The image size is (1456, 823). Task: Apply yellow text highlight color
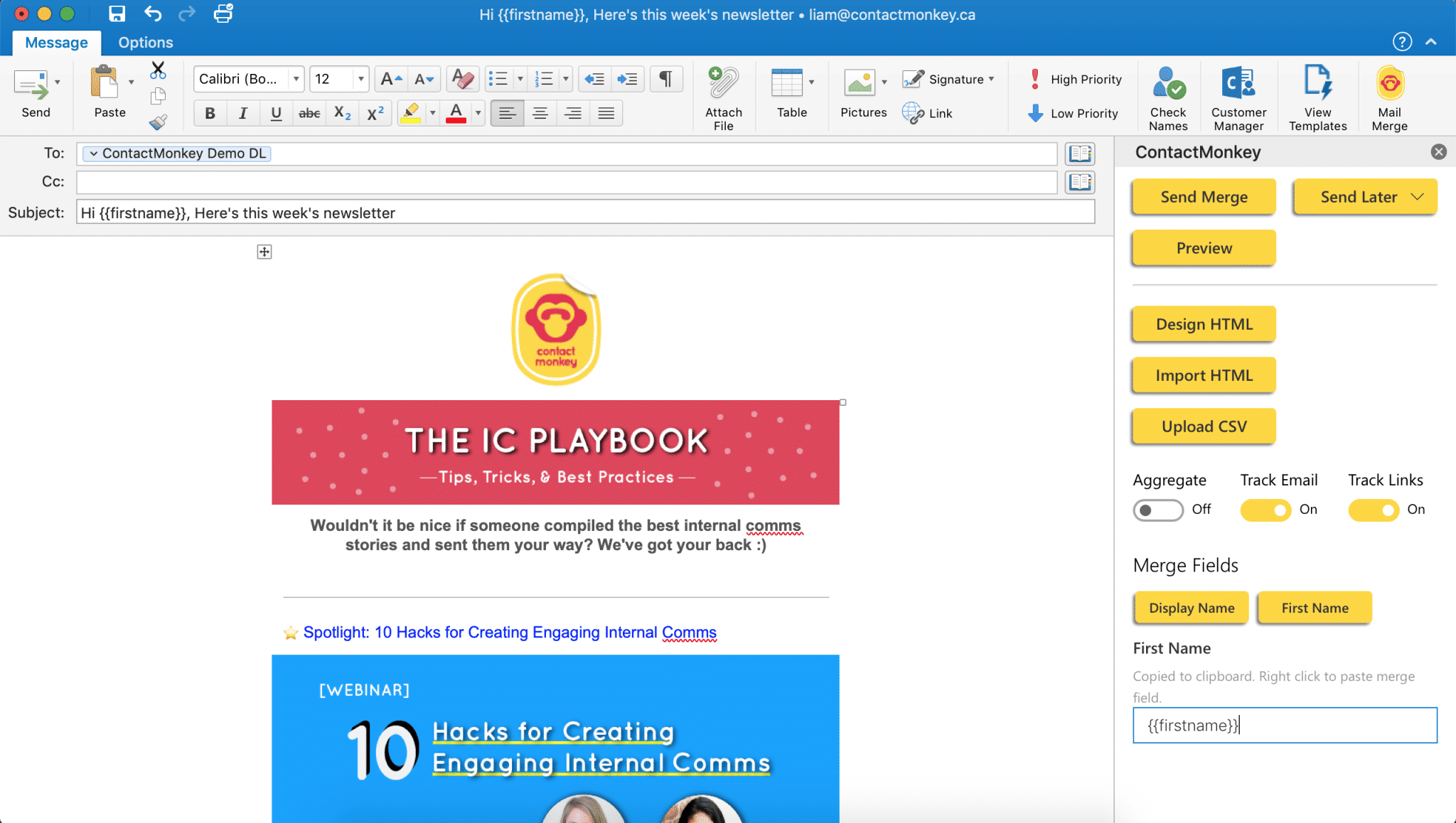click(x=410, y=113)
